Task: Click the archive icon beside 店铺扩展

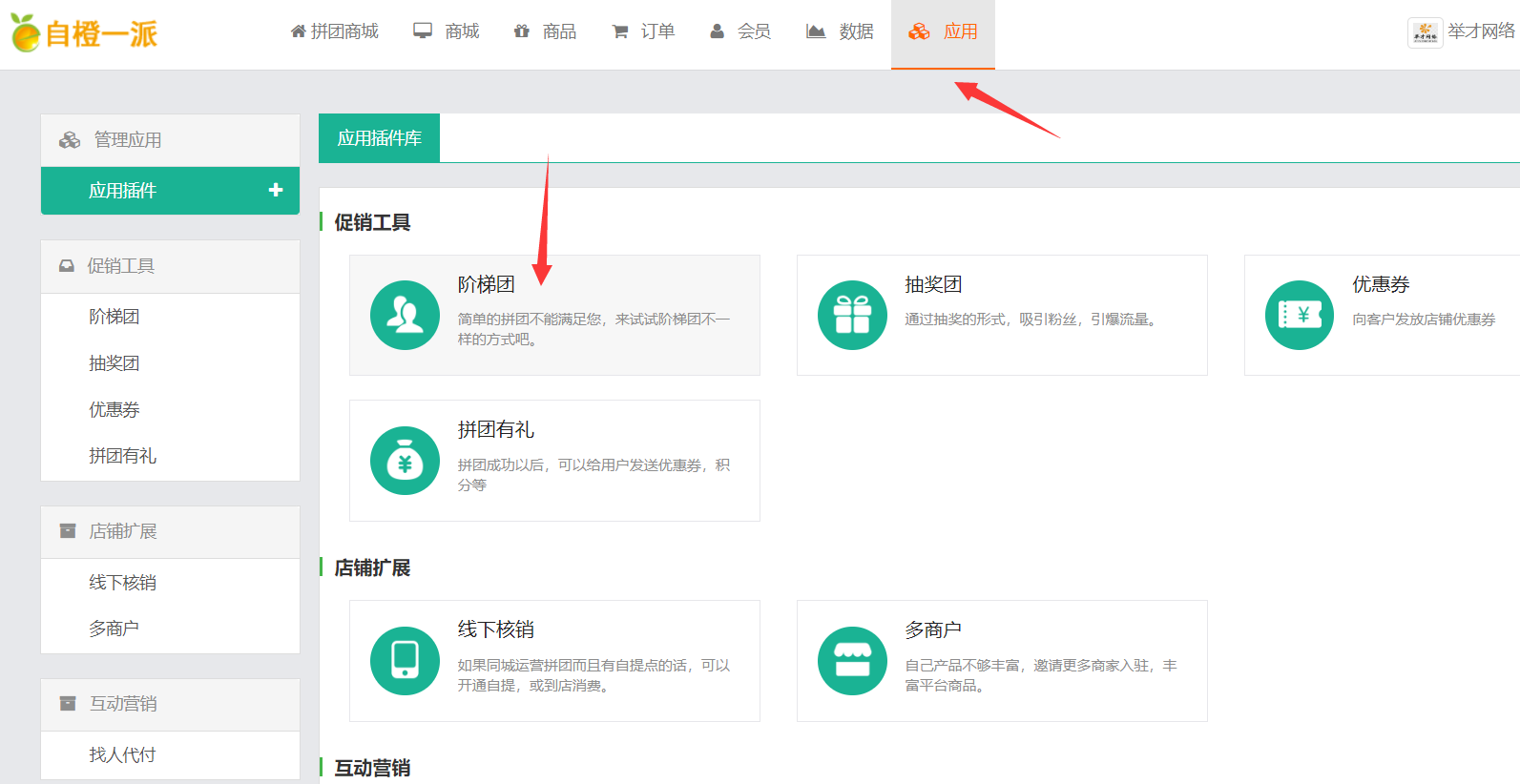Action: pos(68,530)
